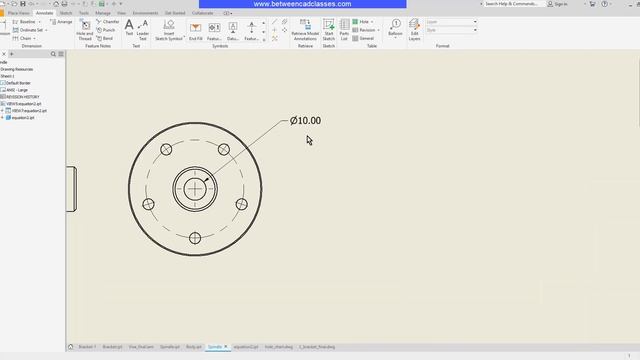Insert a Revision table

[364, 30]
